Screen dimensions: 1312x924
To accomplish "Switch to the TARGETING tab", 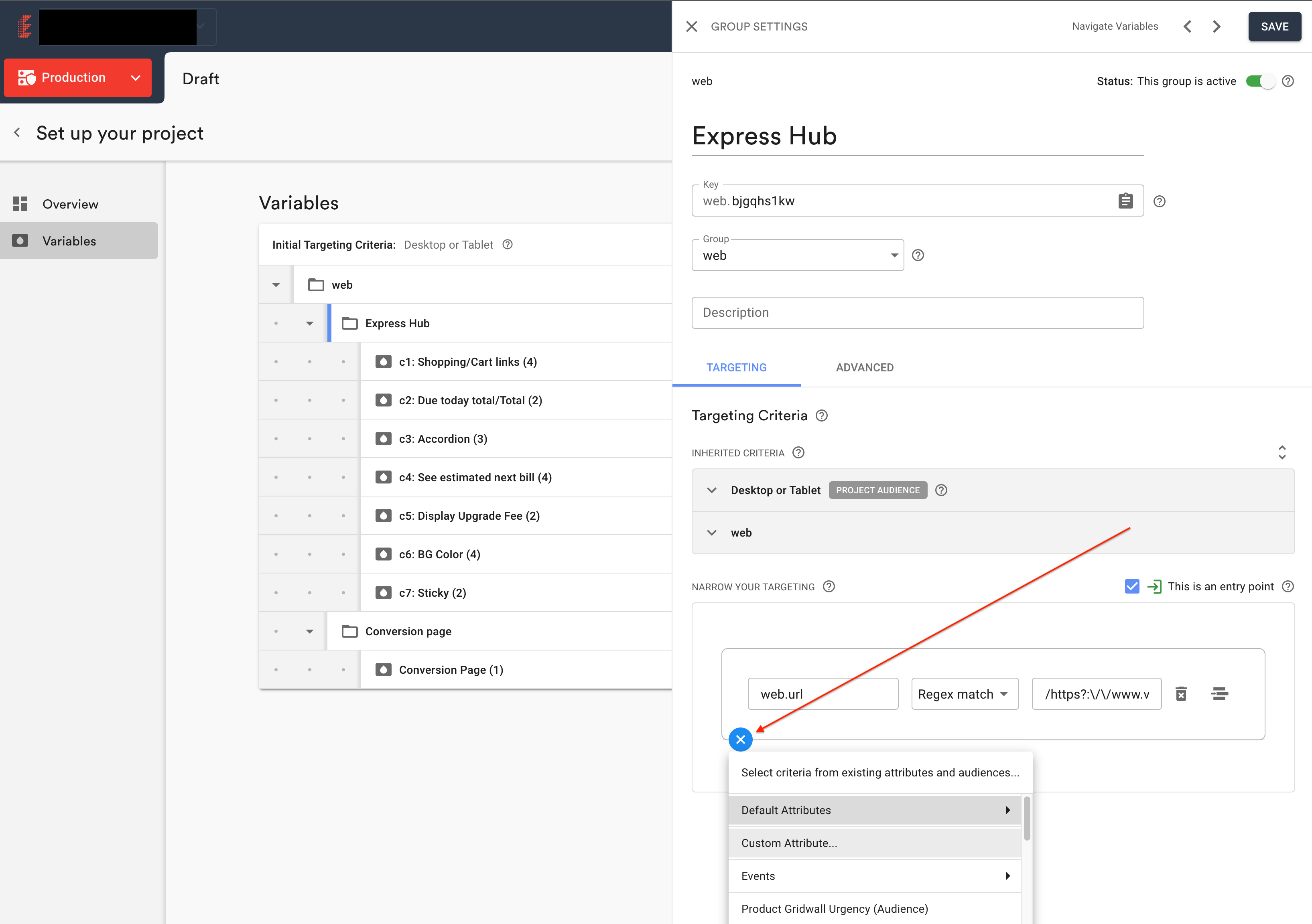I will click(x=736, y=367).
